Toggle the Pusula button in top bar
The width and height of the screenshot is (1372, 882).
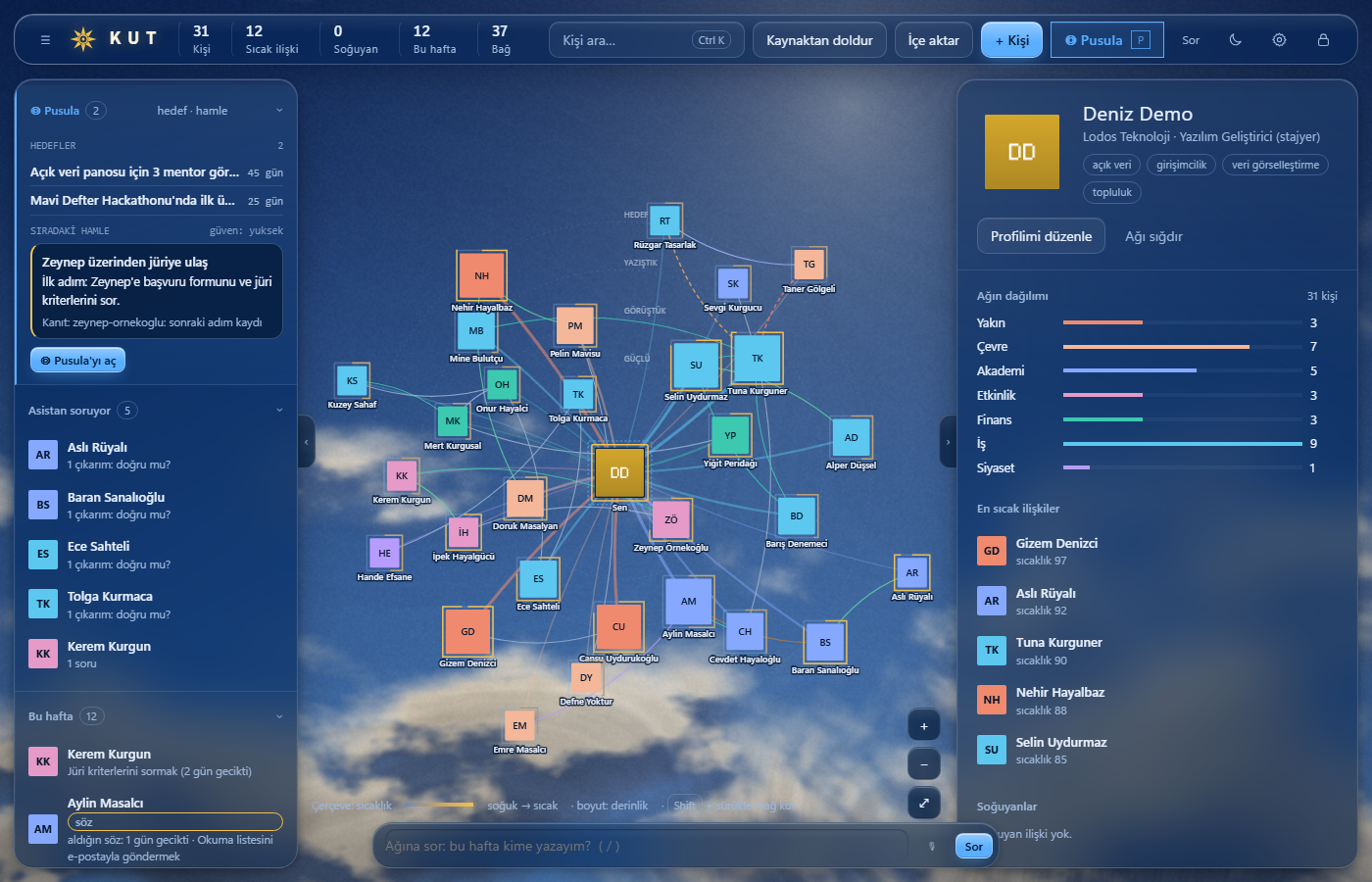[1107, 40]
